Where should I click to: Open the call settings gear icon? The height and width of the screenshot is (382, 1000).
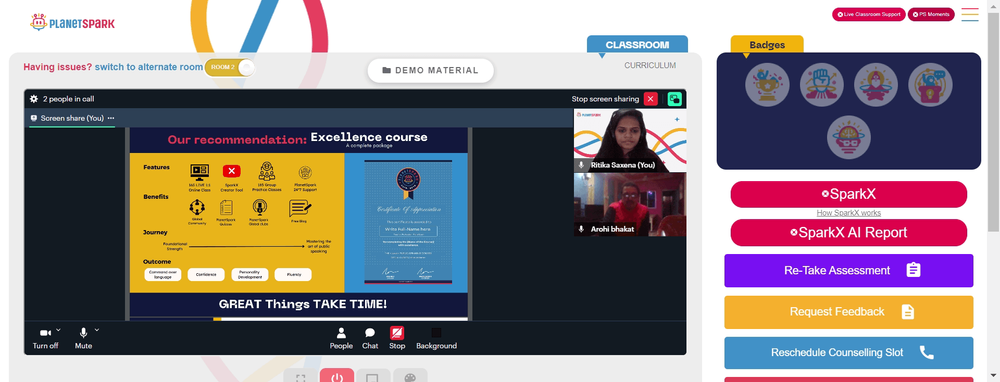(x=34, y=99)
